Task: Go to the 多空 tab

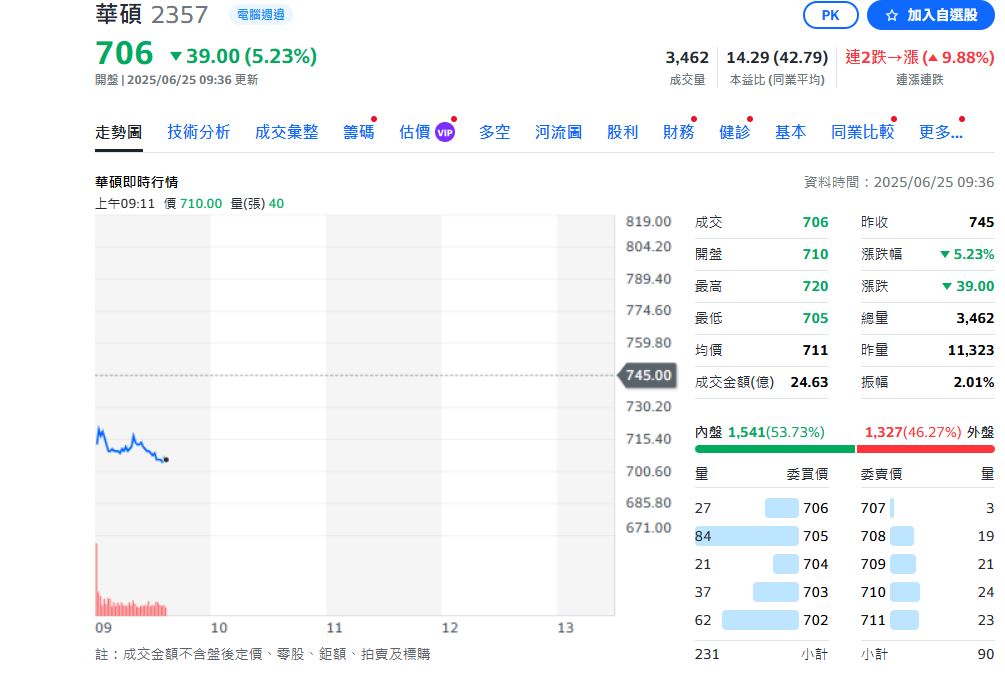Action: [495, 132]
